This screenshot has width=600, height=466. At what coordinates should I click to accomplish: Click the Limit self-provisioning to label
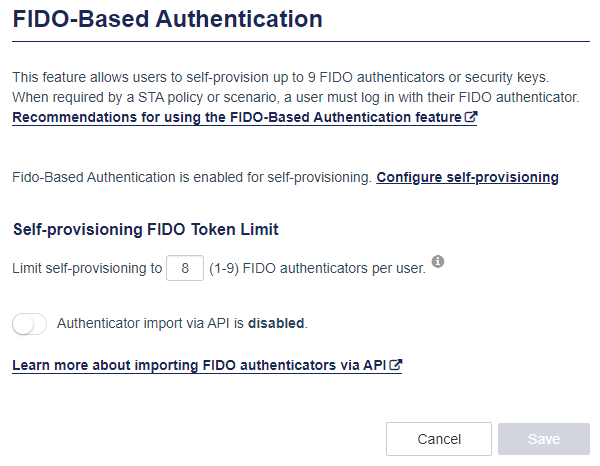pos(87,268)
